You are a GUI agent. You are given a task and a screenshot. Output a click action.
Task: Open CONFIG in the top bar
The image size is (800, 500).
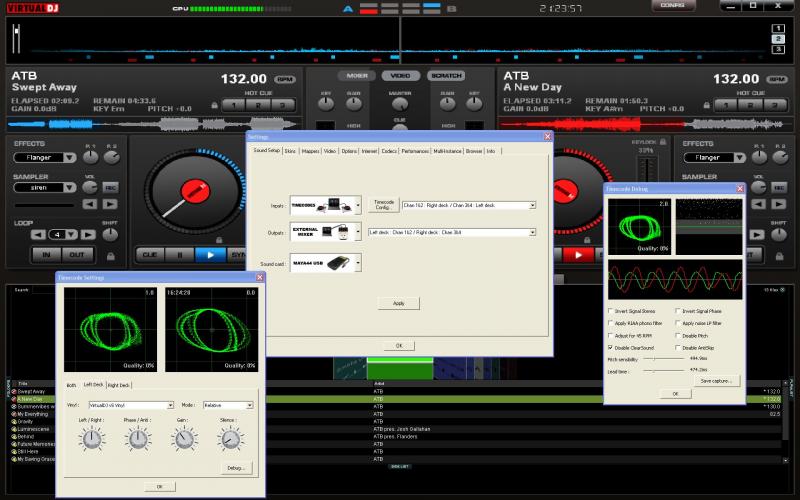tap(673, 6)
